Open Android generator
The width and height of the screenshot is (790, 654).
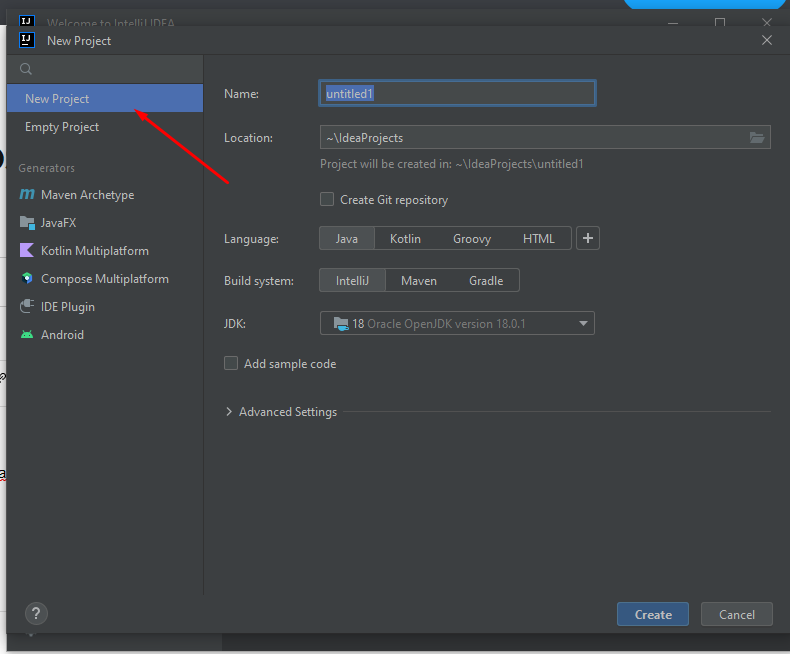click(105, 335)
